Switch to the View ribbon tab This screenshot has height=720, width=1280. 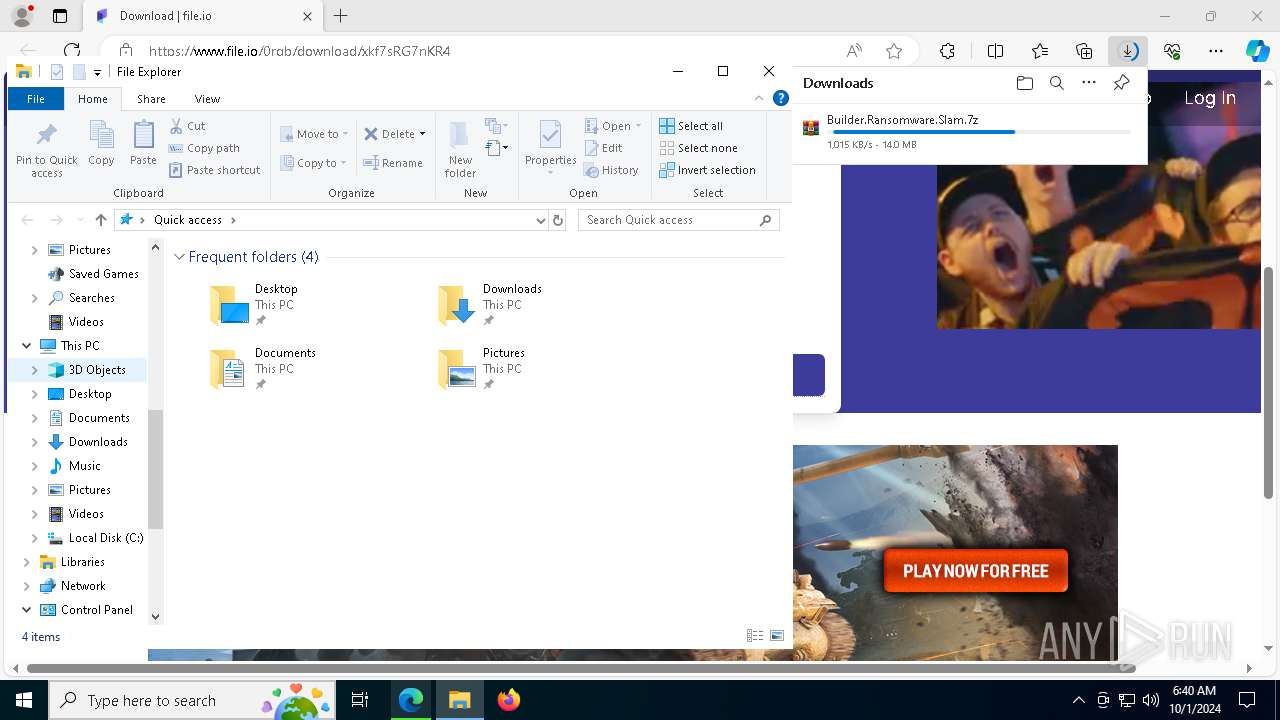pyautogui.click(x=207, y=99)
